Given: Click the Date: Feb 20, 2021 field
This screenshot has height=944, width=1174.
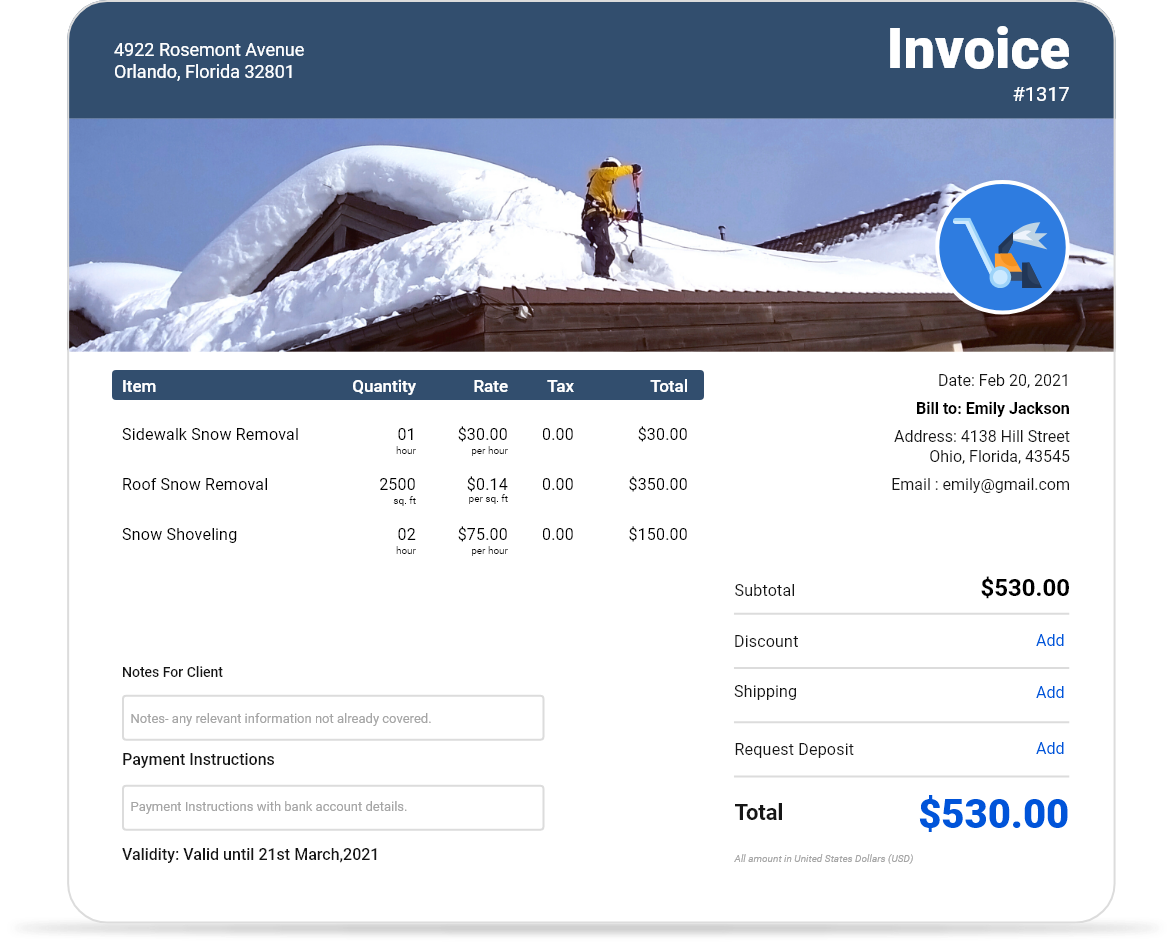Looking at the screenshot, I should coord(1003,381).
